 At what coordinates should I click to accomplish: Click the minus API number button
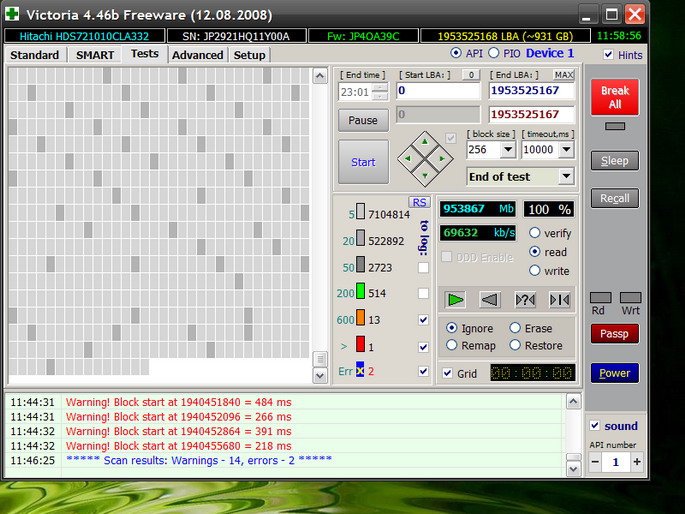[x=595, y=462]
